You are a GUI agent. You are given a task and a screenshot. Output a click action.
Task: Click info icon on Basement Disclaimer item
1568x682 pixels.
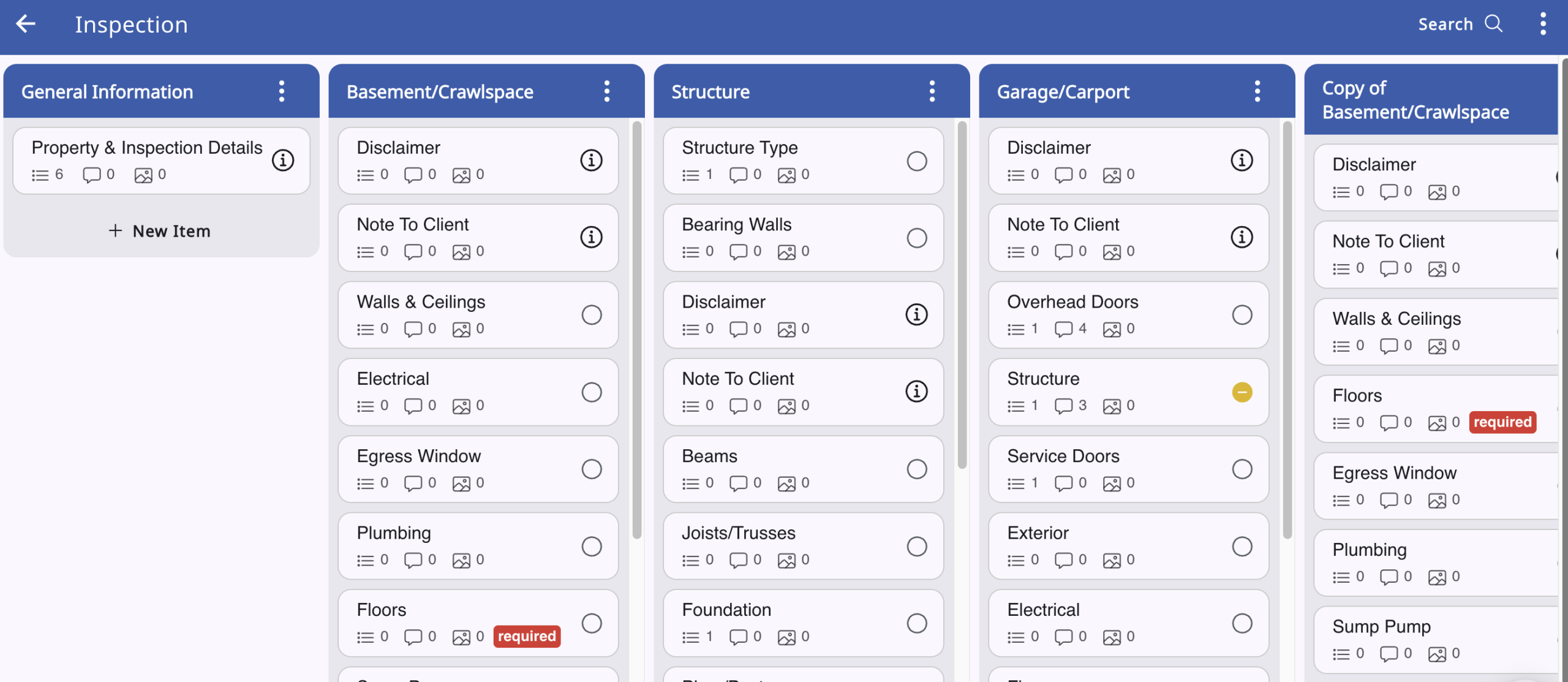pos(591,161)
